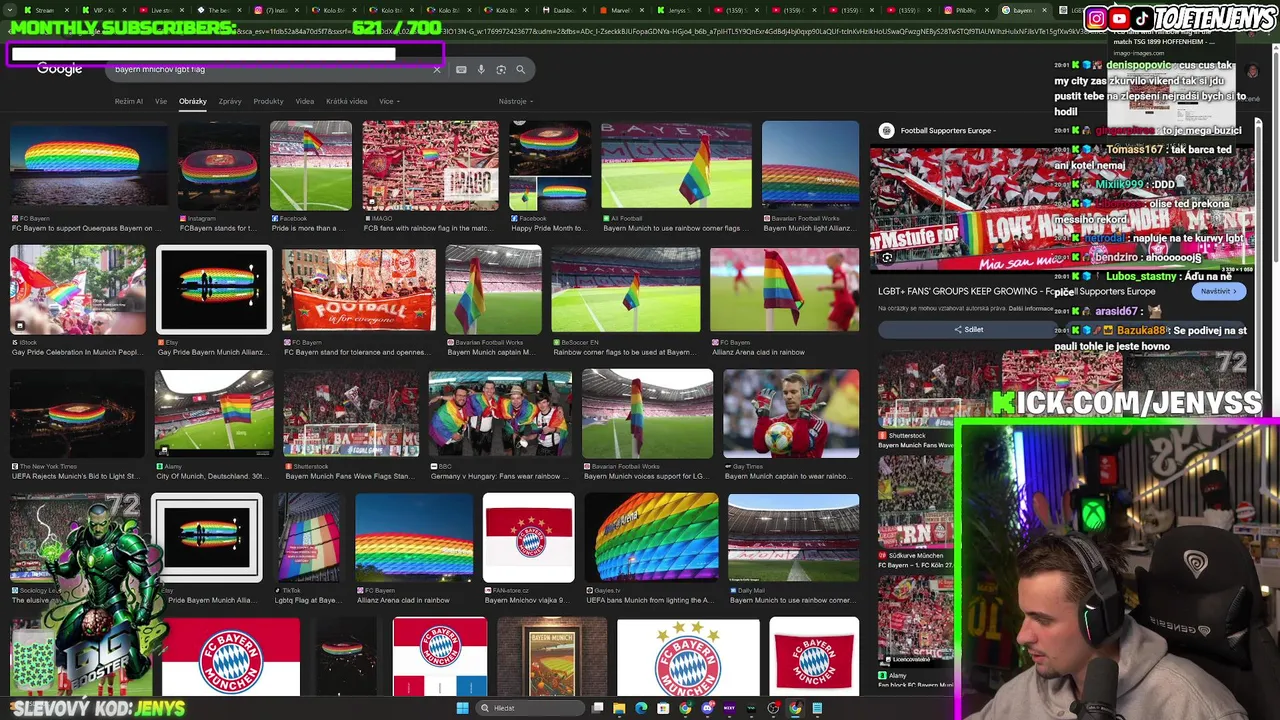Image resolution: width=1280 pixels, height=720 pixels.
Task: Open the TikTok Lgbtq Flag at Bayern thumbnail
Action: pyautogui.click(x=308, y=537)
